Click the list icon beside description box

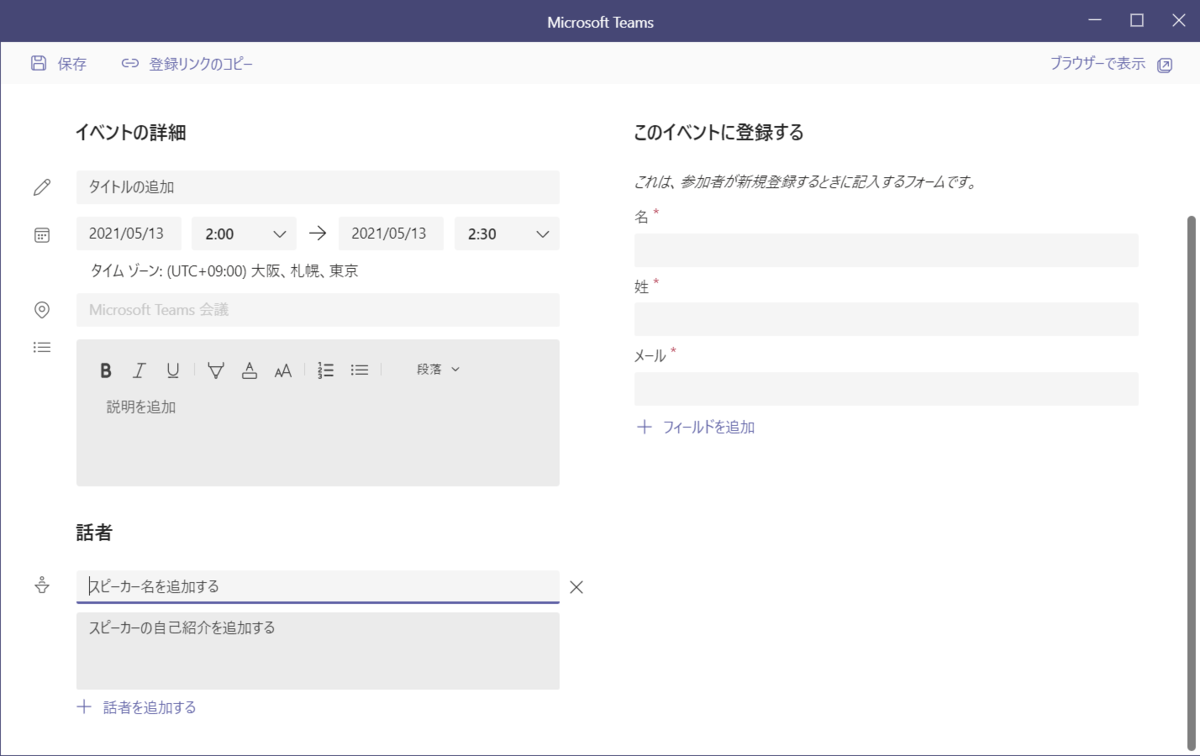point(42,348)
